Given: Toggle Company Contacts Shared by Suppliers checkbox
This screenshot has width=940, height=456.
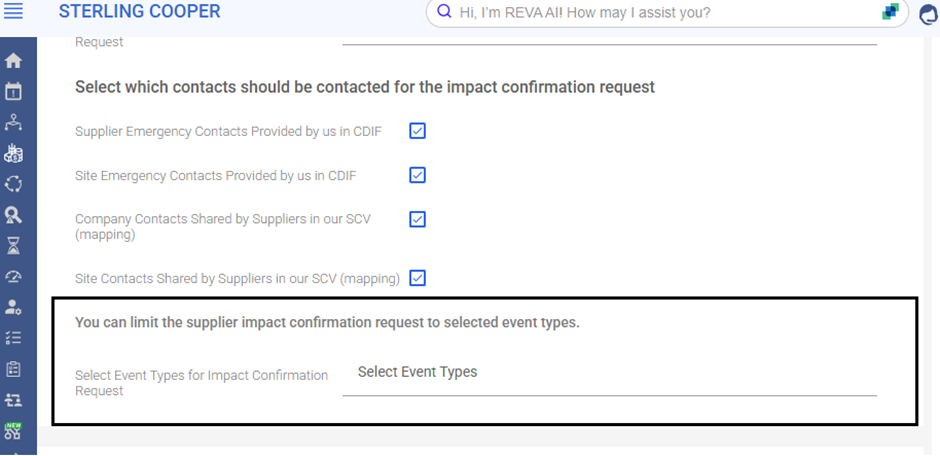Looking at the screenshot, I should (x=418, y=219).
